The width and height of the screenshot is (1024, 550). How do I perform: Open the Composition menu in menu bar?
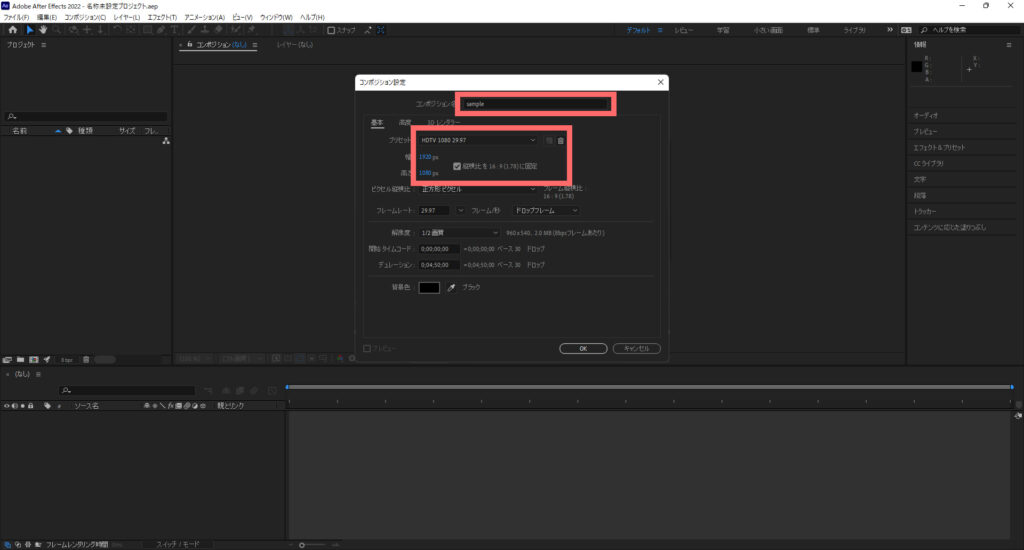84,18
